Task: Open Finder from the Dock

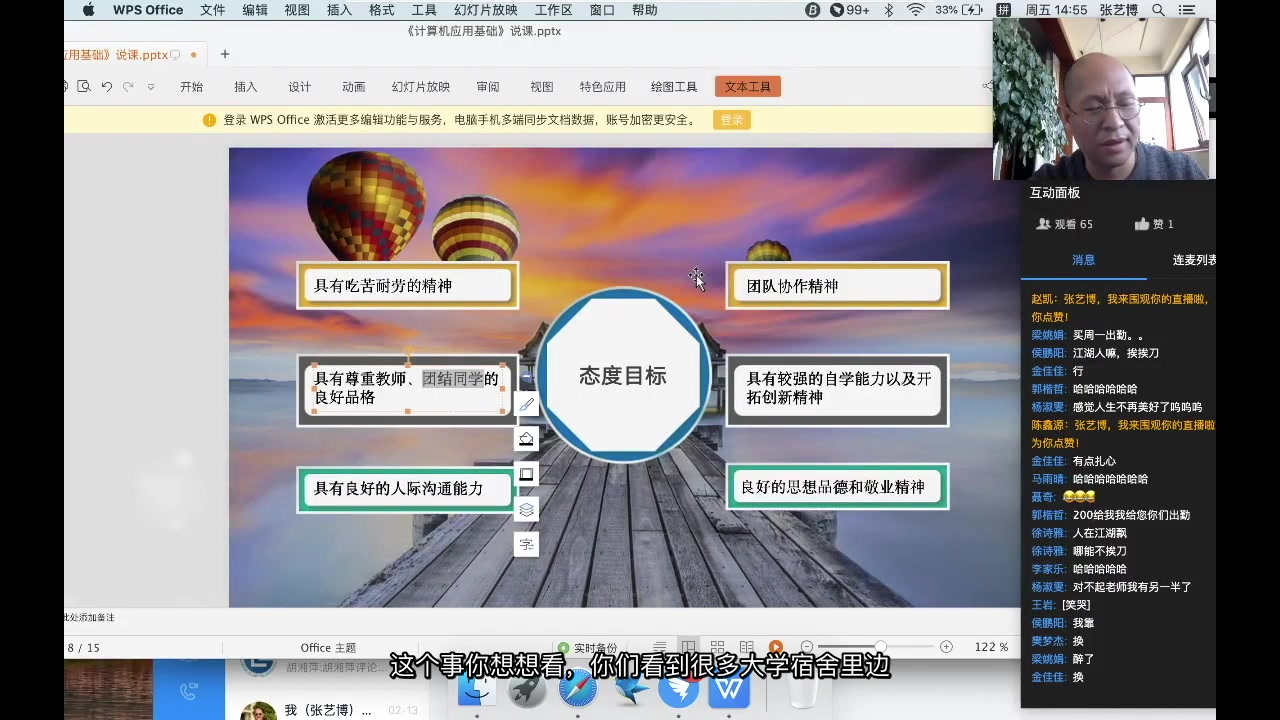Action: 477,688
